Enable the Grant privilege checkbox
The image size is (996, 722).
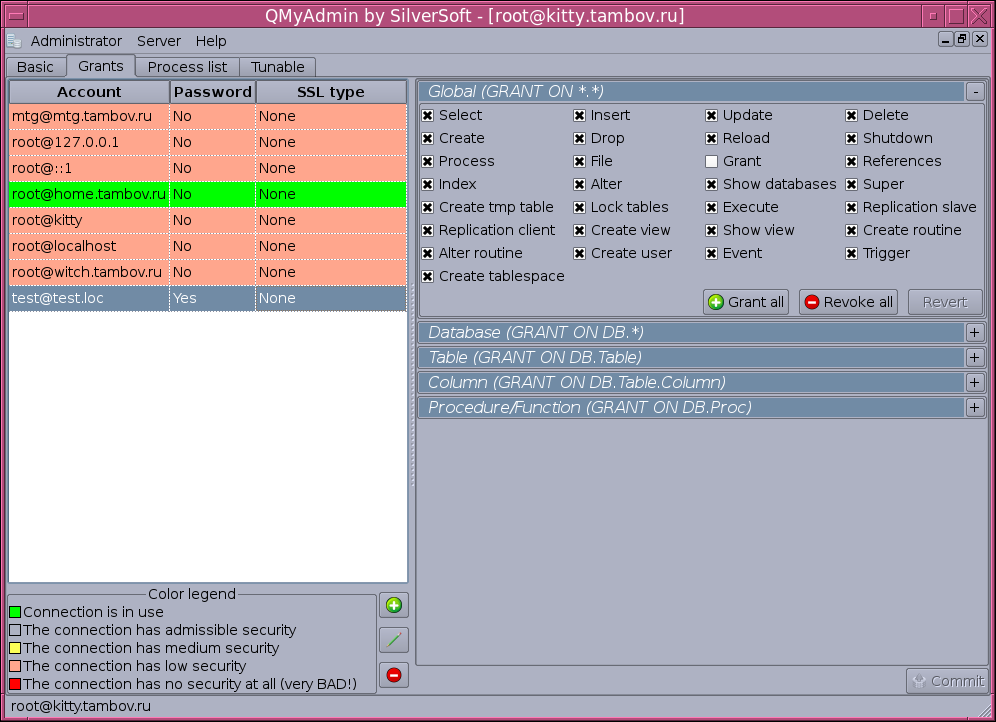coord(711,161)
